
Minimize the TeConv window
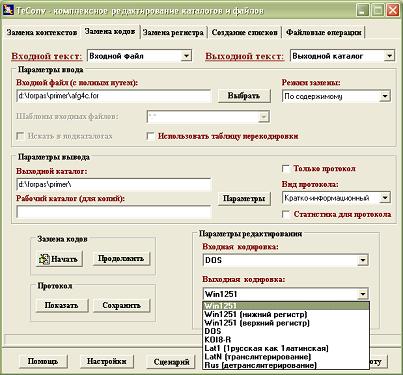point(363,10)
